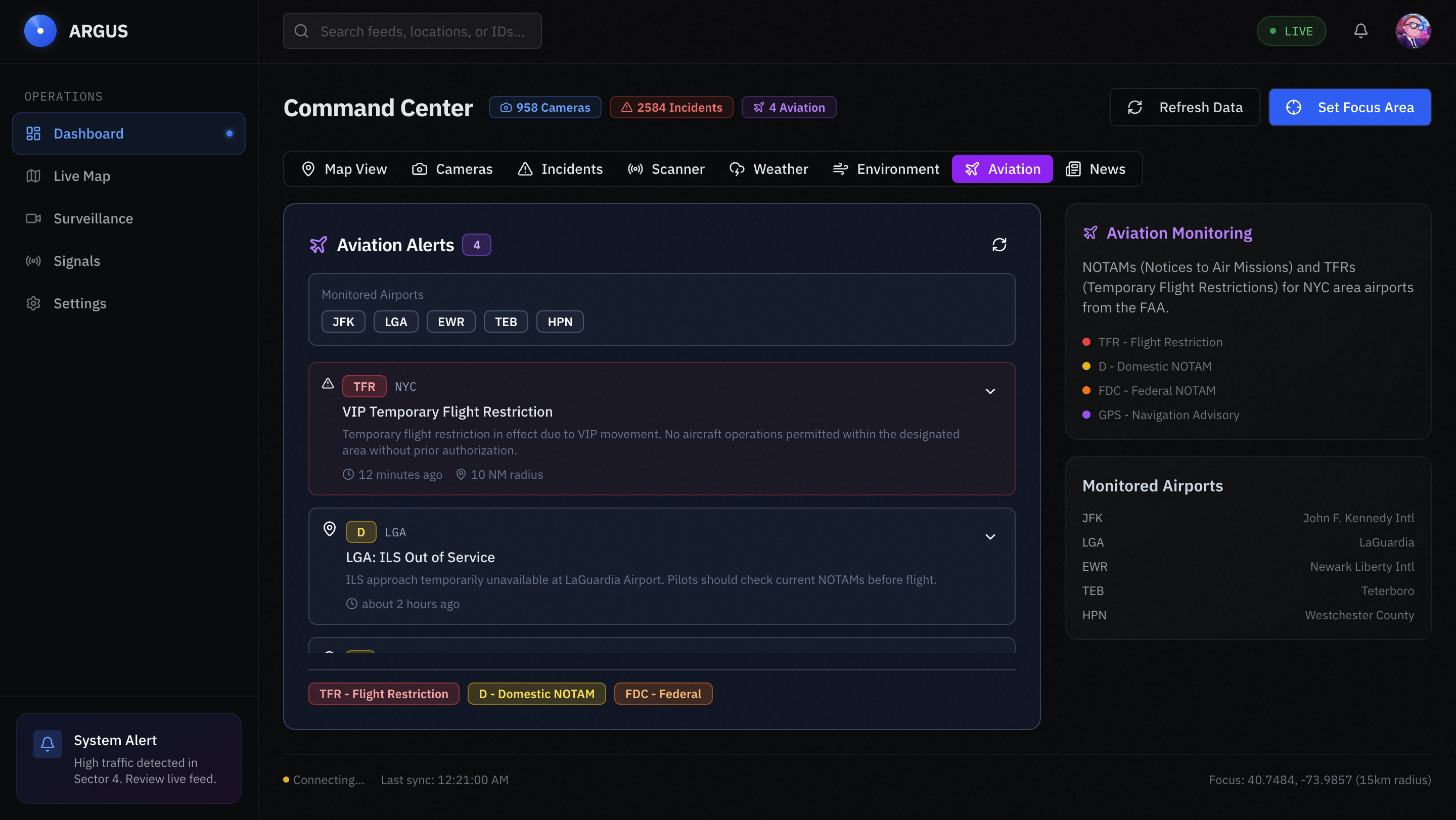Expand the VIP Temporary Flight Restriction alert
1456x820 pixels.
(x=990, y=391)
